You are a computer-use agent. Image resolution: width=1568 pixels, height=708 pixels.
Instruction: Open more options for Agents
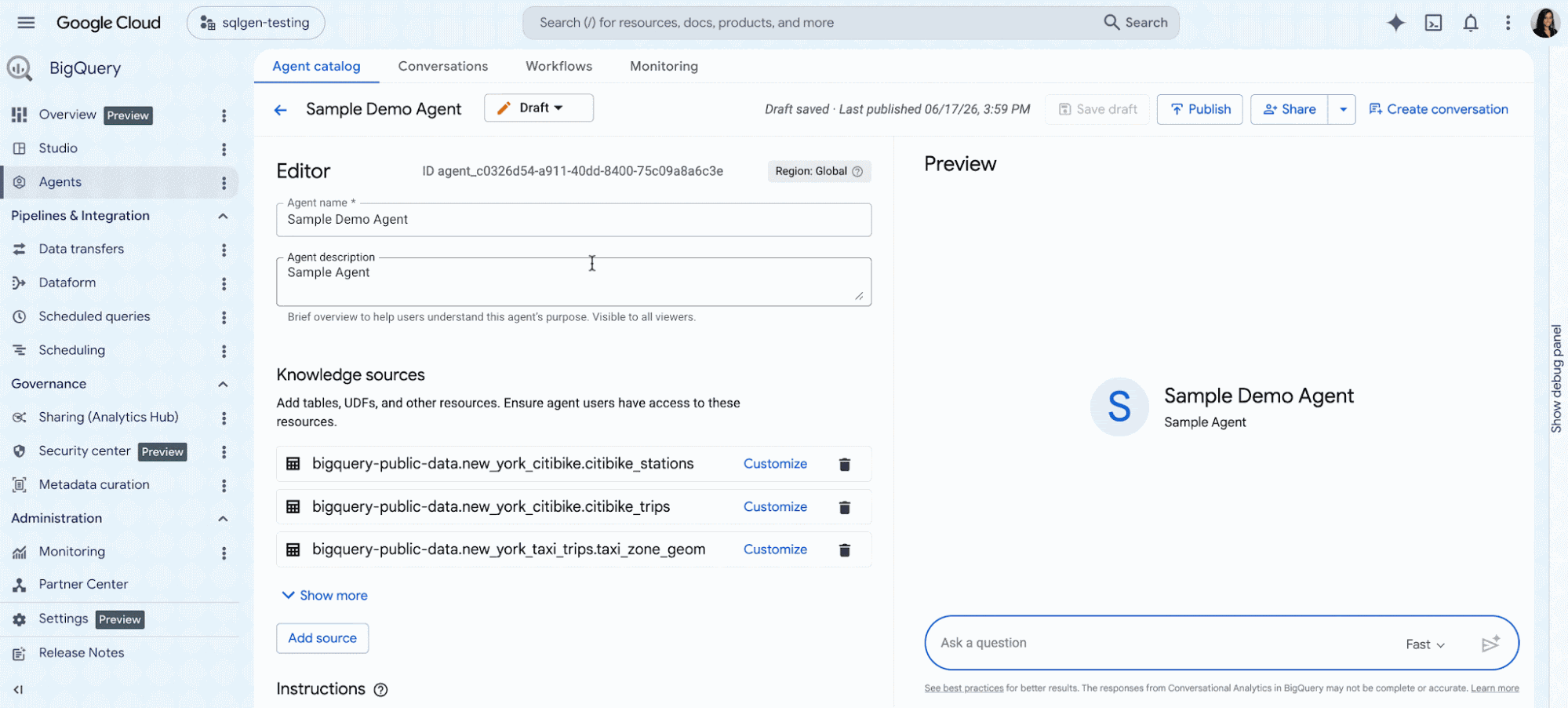click(x=224, y=183)
